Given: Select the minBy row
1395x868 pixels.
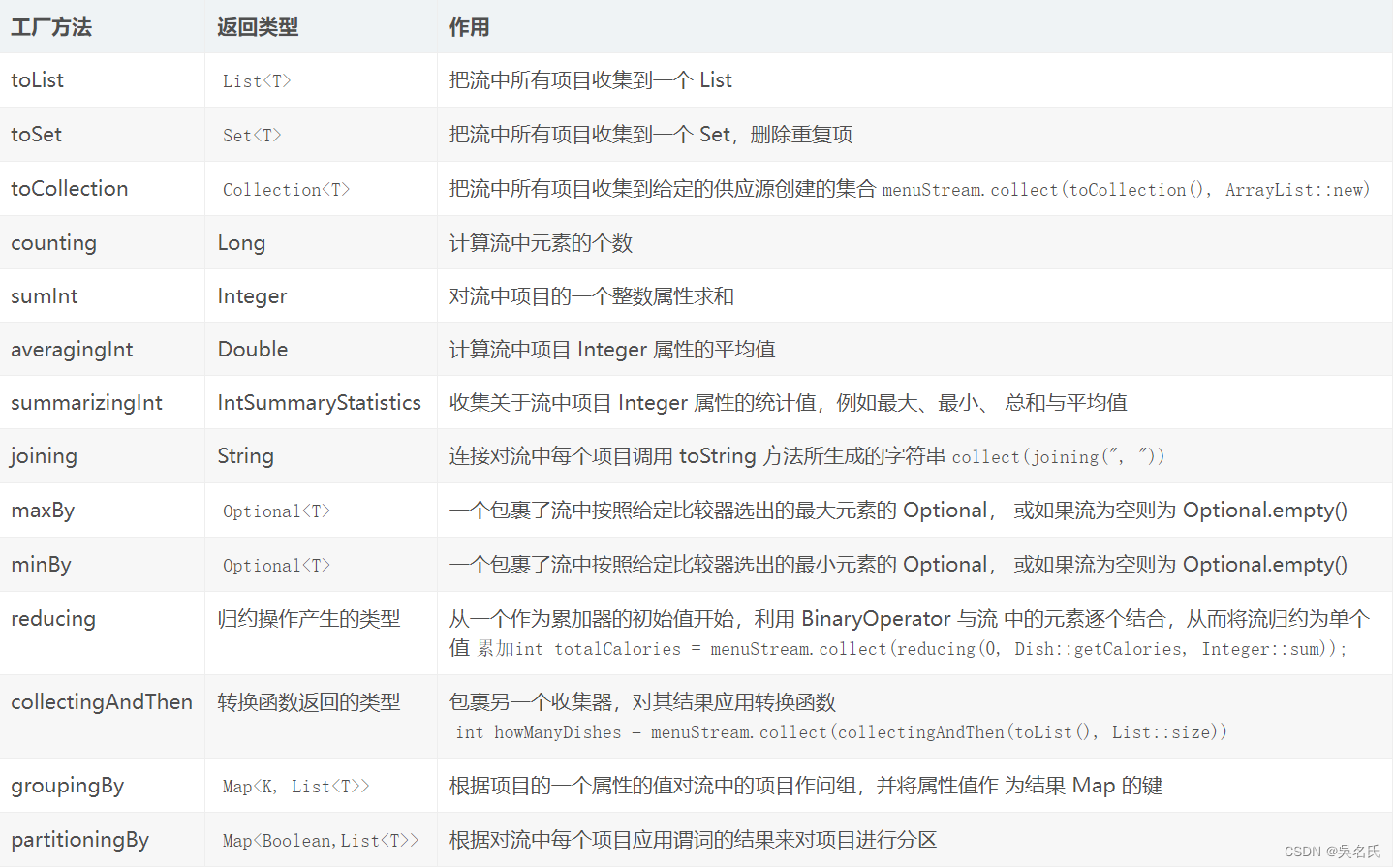Looking at the screenshot, I should 41,564.
